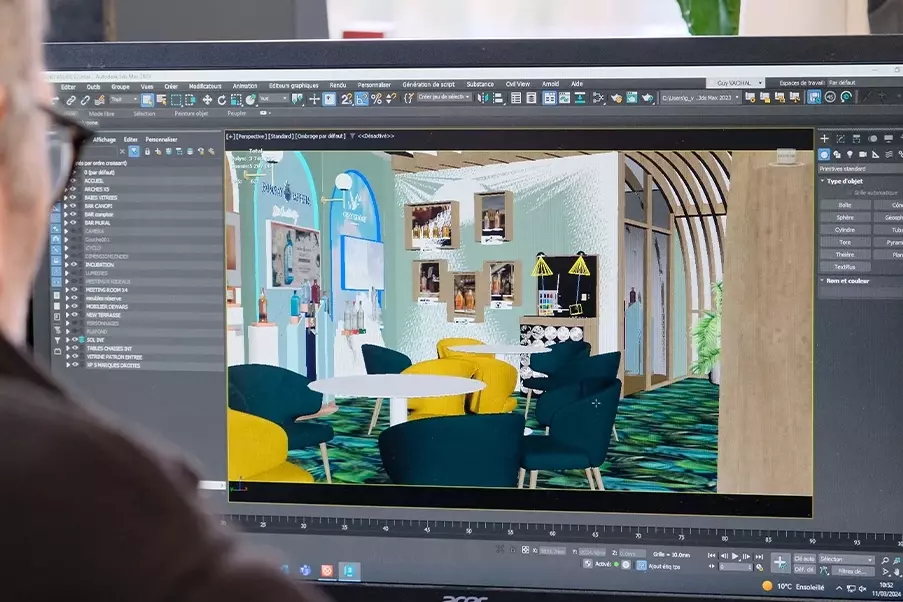The image size is (903, 602).
Task: Click the Mirror objects tool
Action: (x=484, y=98)
